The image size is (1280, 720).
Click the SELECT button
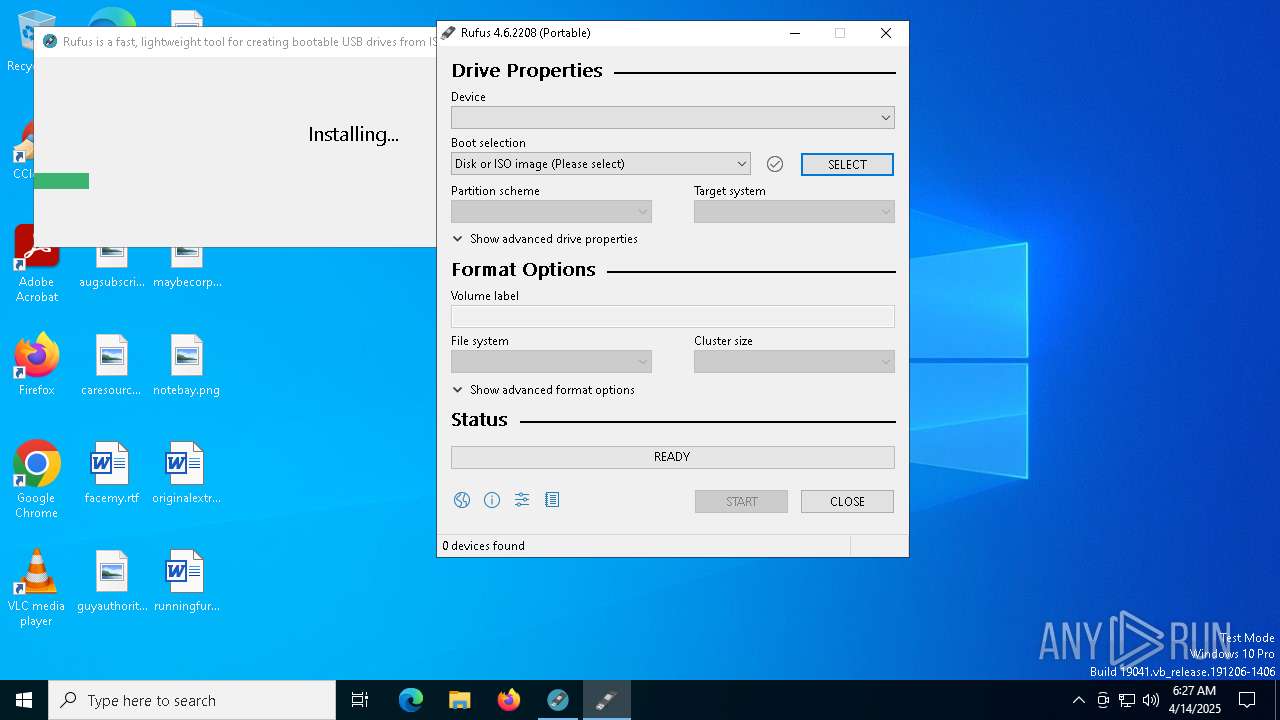click(847, 164)
